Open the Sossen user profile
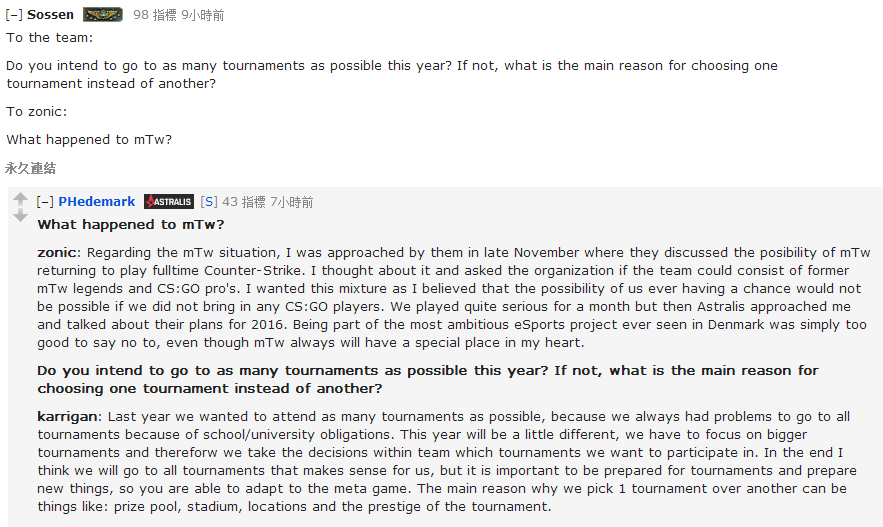 click(x=50, y=15)
